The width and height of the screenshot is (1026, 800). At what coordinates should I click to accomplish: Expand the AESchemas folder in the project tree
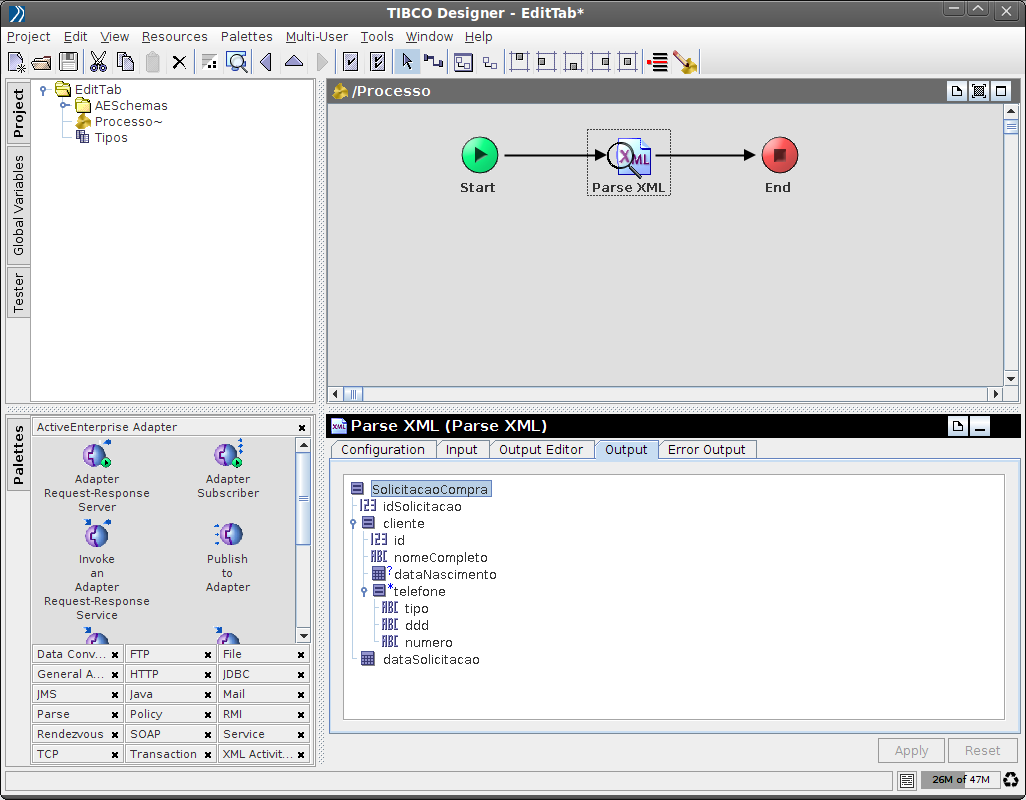[x=64, y=105]
